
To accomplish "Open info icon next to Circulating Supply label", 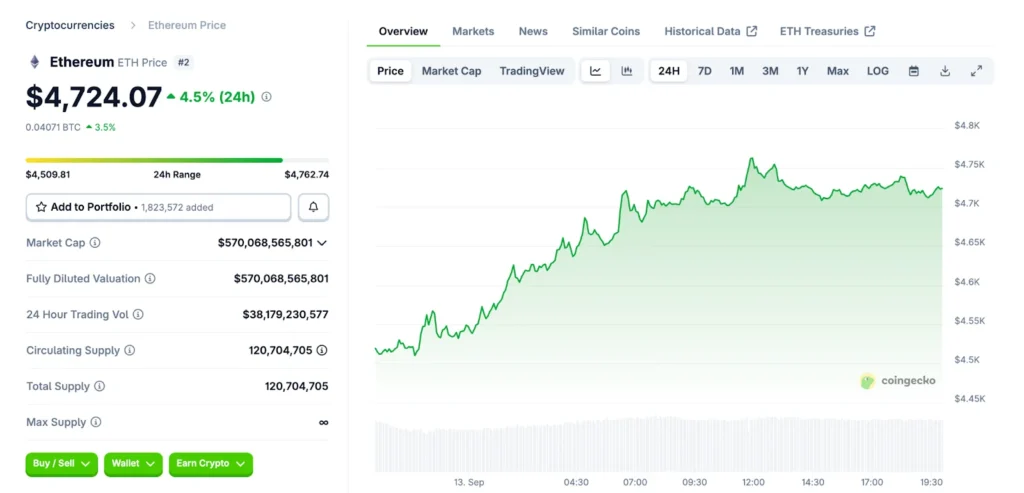I will tap(129, 351).
